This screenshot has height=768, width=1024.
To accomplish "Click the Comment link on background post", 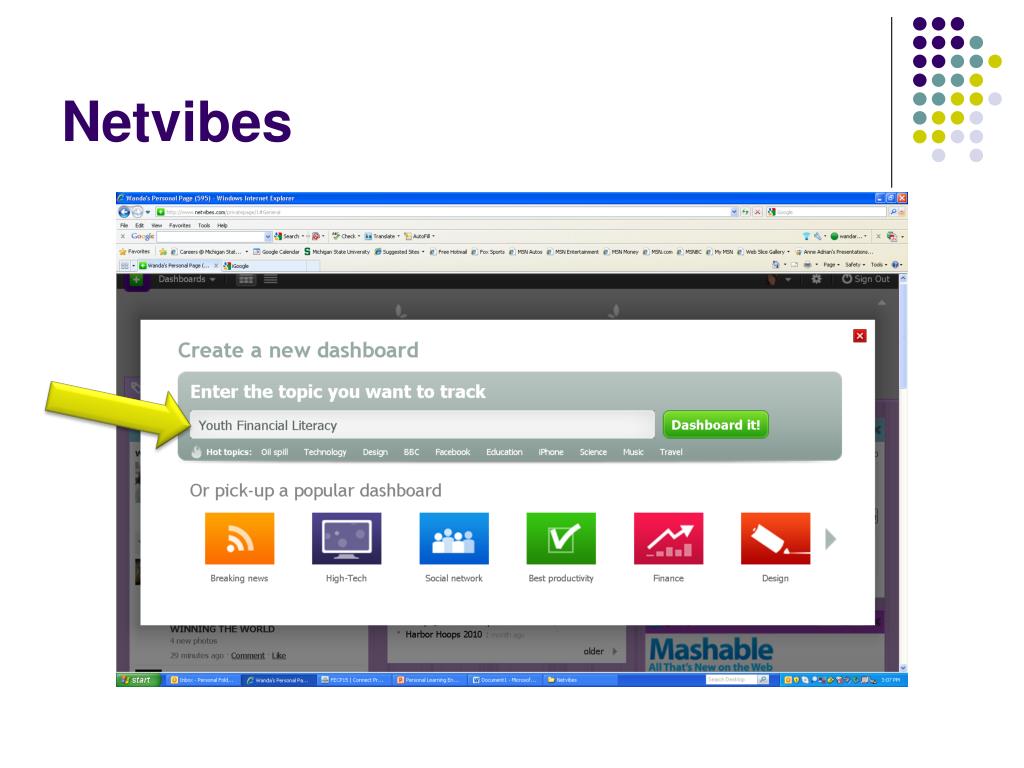I will pos(248,656).
